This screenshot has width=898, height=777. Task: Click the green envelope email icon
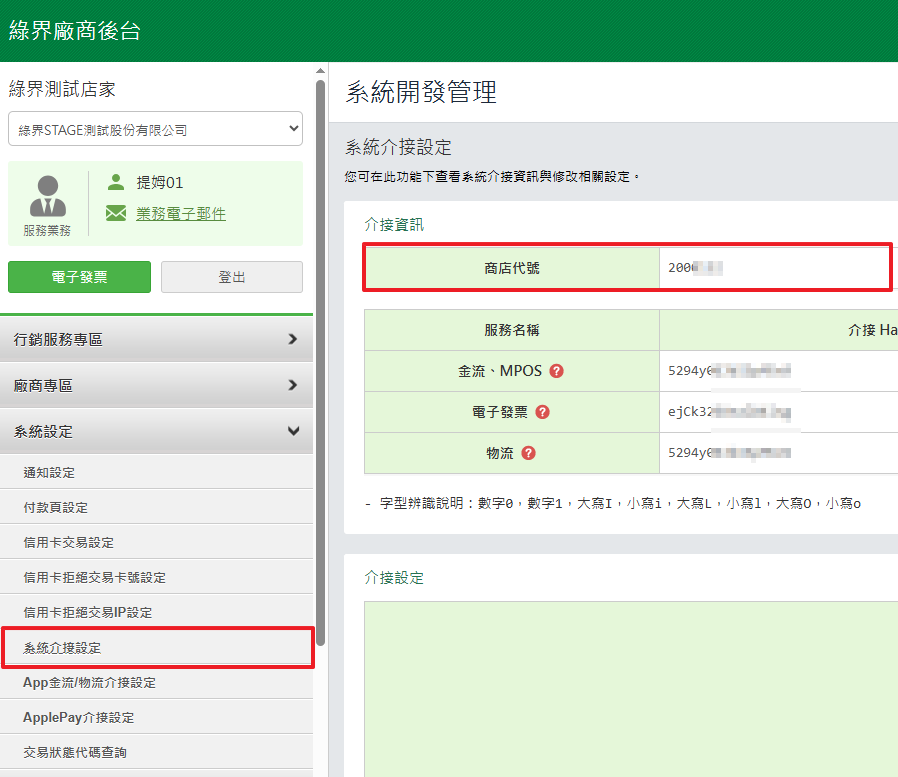116,213
